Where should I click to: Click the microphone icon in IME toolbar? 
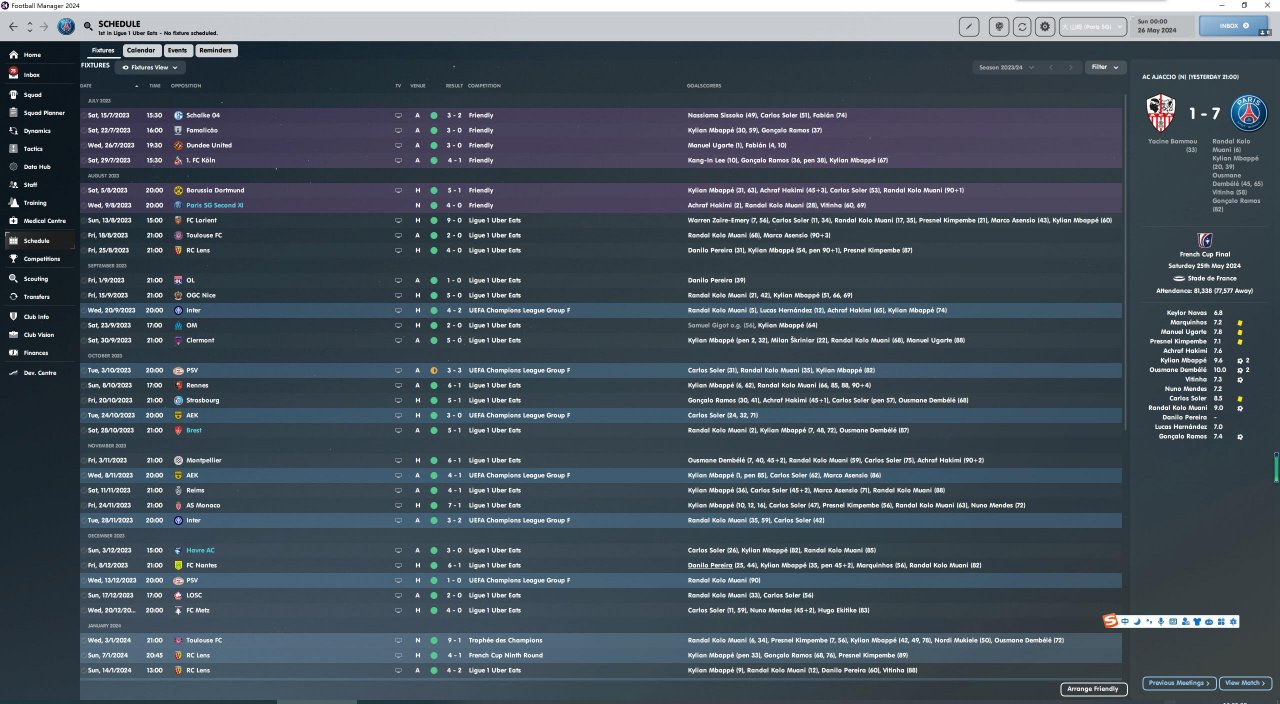tap(1160, 622)
